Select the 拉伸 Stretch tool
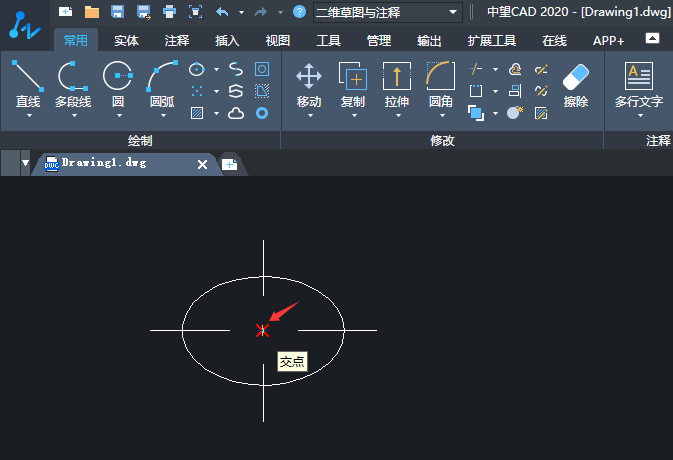This screenshot has width=673, height=460. tap(397, 84)
